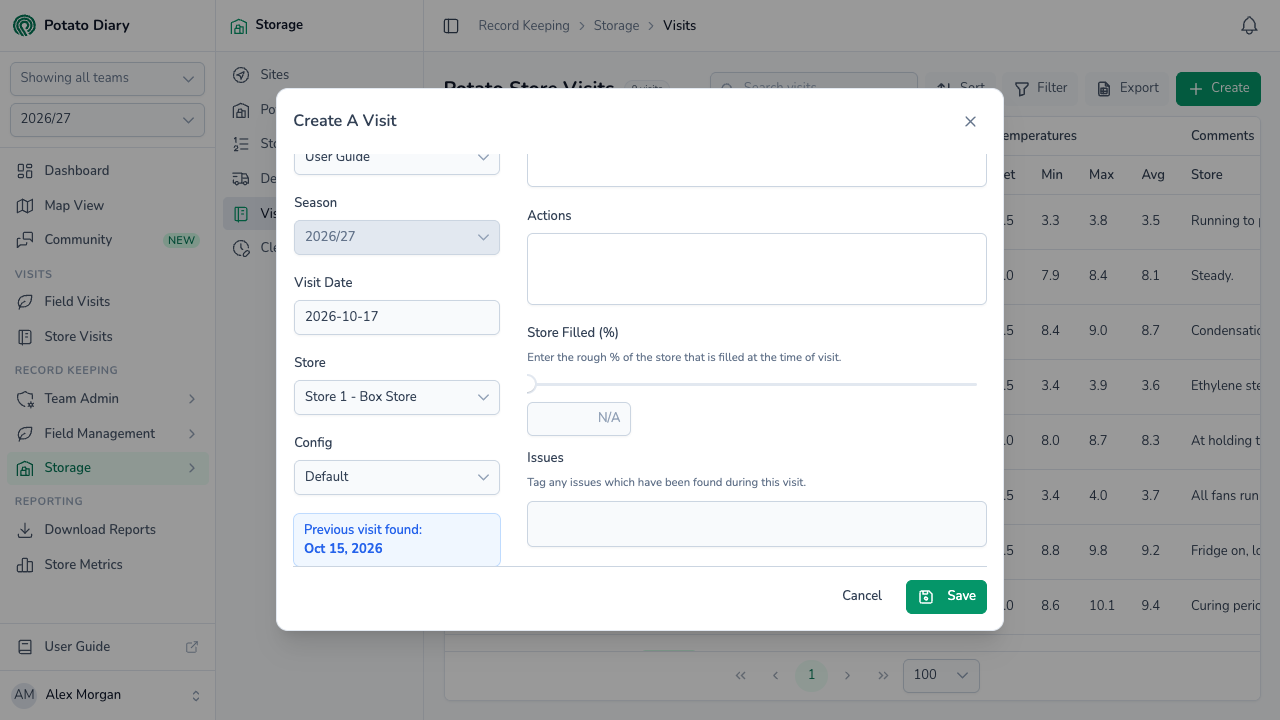Cancel the visit creation

click(862, 596)
